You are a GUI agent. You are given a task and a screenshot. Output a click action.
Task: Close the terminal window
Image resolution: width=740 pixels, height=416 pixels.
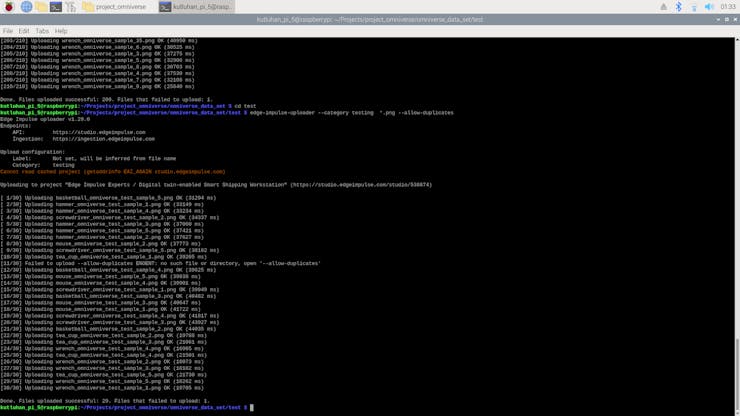point(735,19)
